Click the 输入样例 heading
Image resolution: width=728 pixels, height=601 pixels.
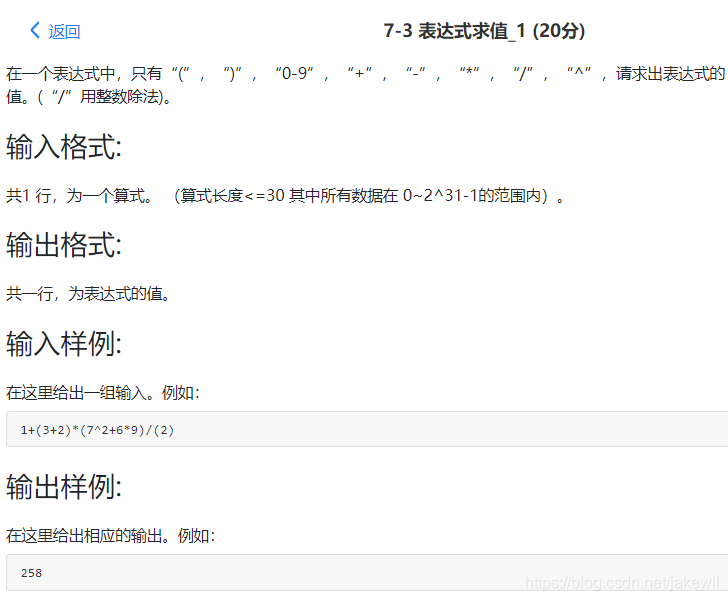click(x=64, y=343)
